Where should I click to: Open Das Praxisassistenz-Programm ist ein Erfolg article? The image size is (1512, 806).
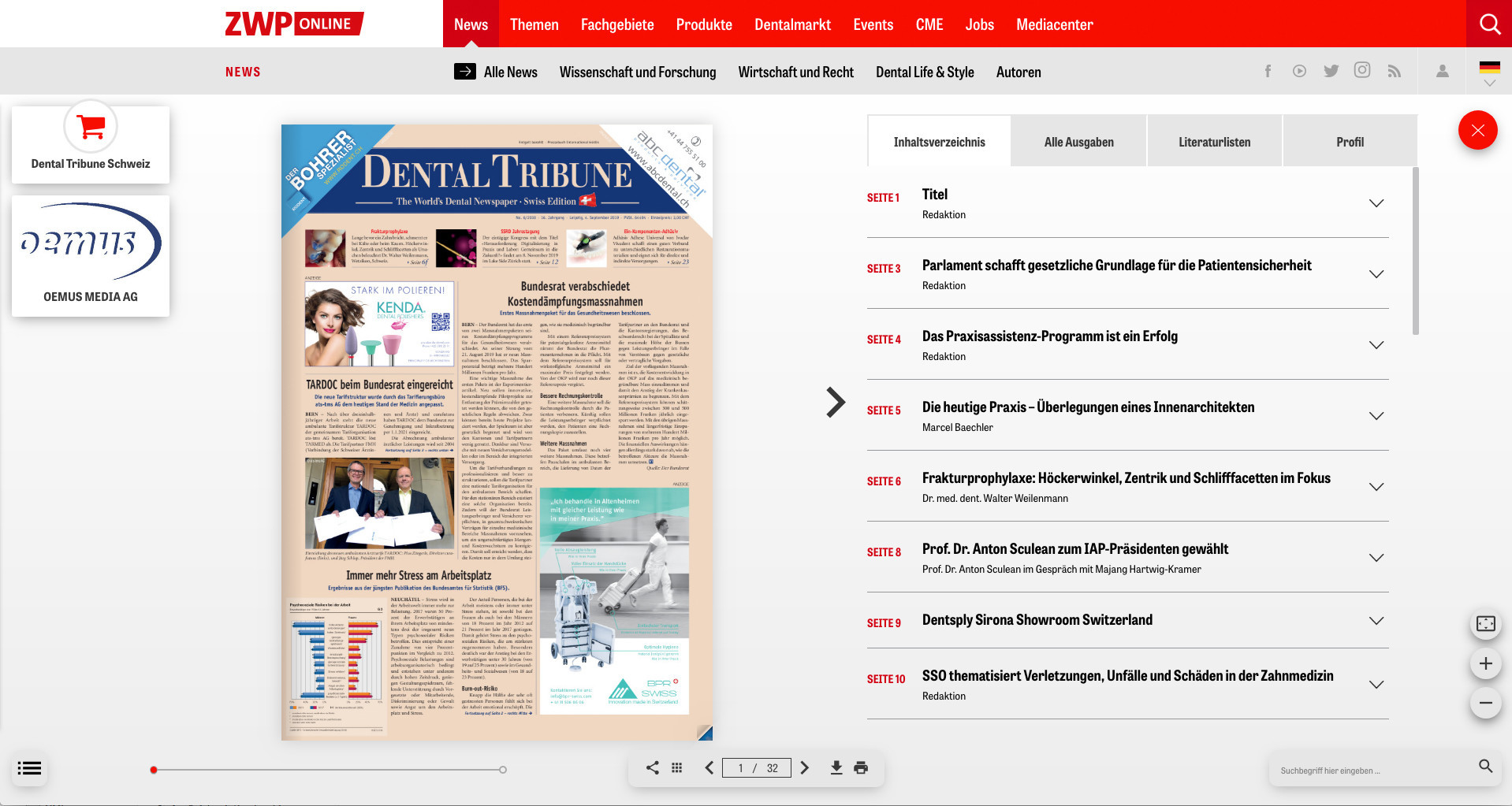click(1049, 336)
